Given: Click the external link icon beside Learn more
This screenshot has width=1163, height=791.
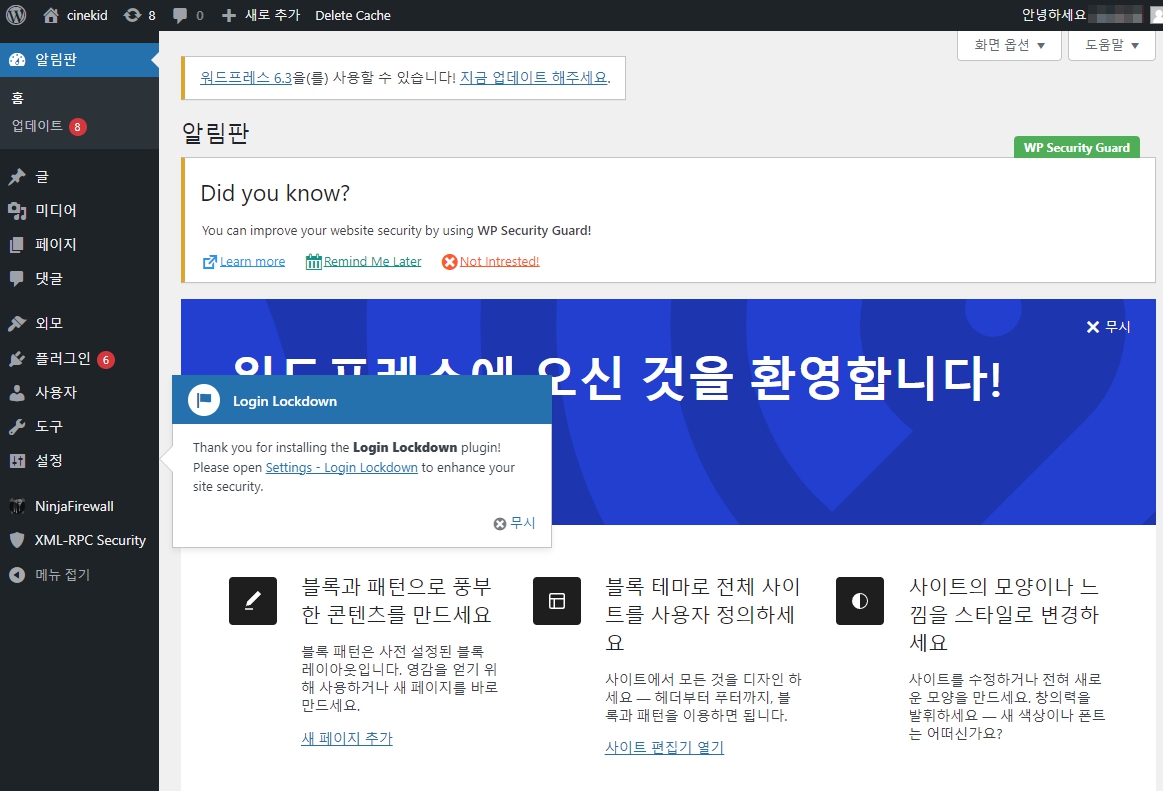Looking at the screenshot, I should pyautogui.click(x=210, y=262).
